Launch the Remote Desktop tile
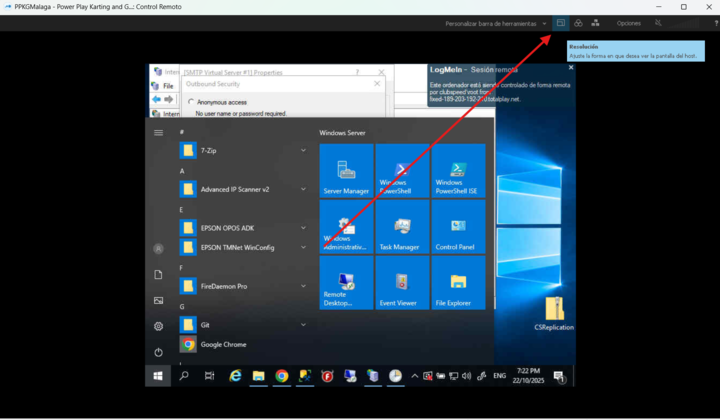 346,283
